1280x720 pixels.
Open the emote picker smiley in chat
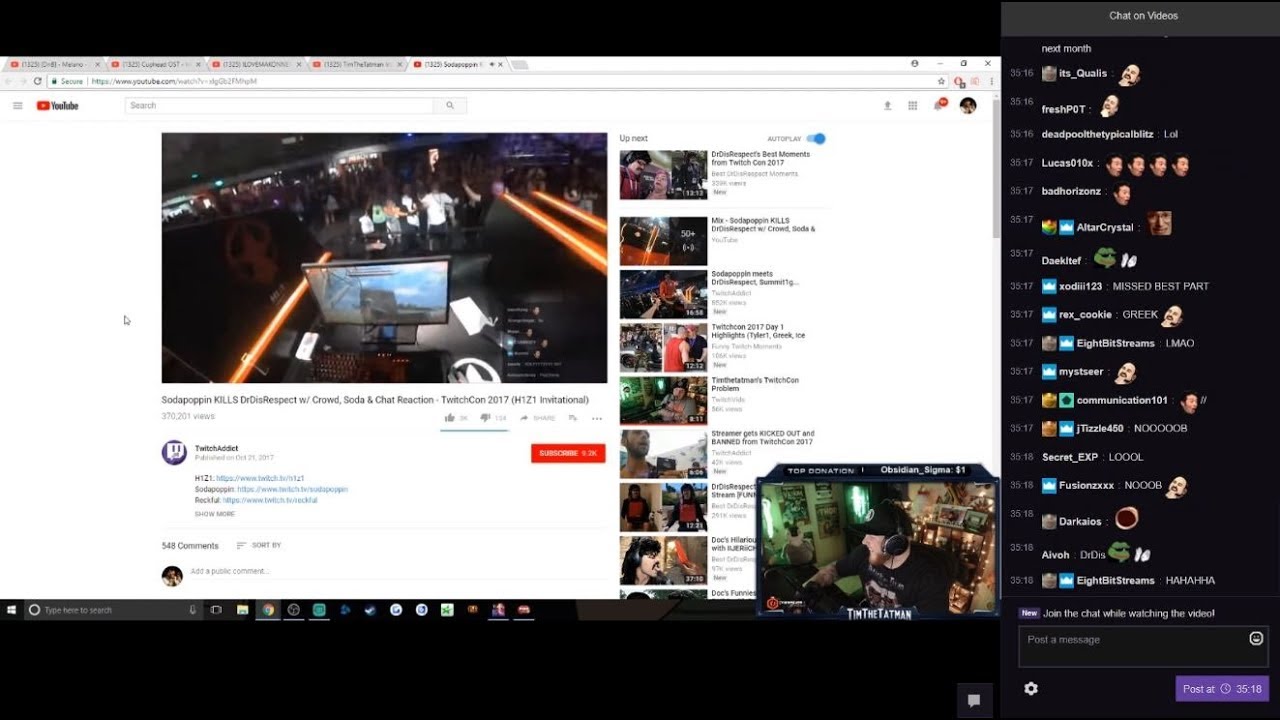[x=1256, y=638]
